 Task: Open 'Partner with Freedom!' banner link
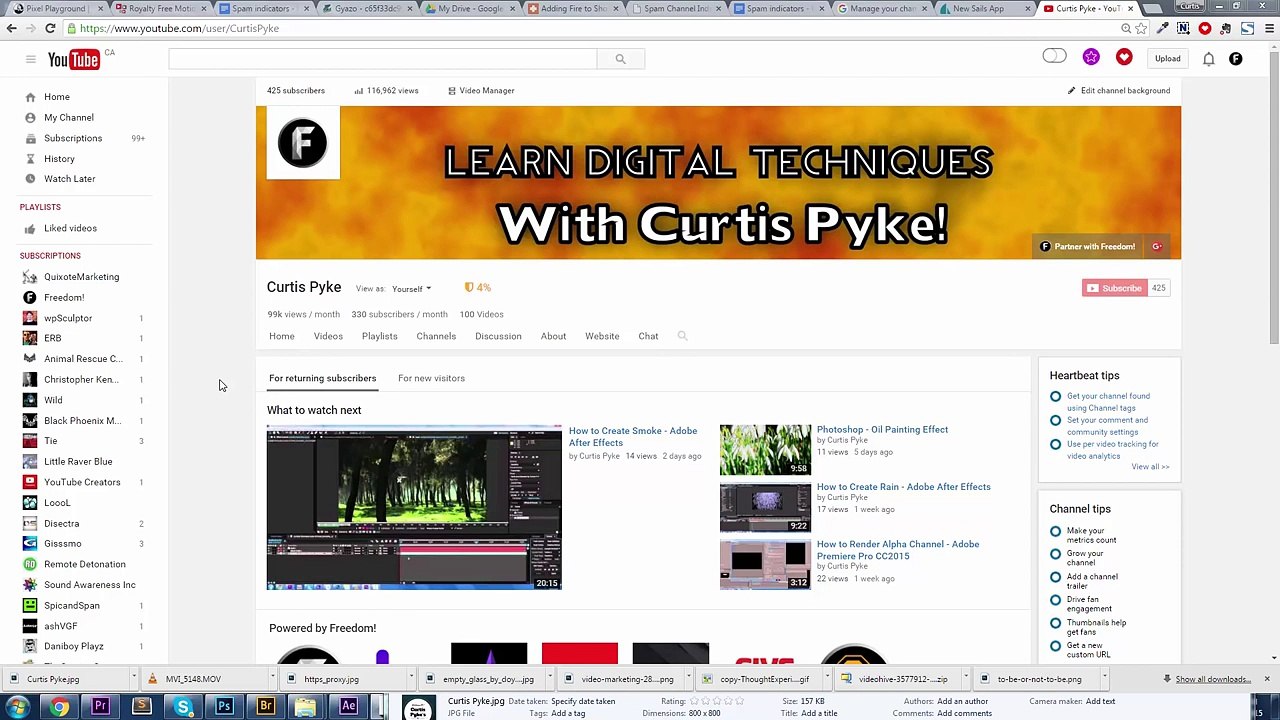pos(1087,247)
